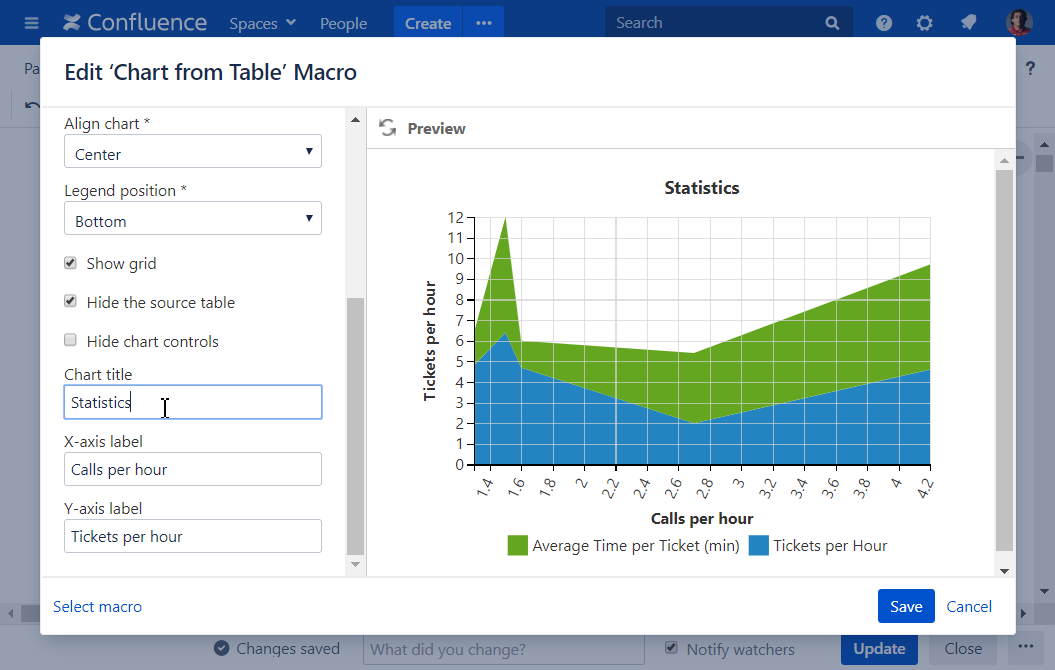
Task: Open the Spaces dropdown menu
Action: coord(262,23)
